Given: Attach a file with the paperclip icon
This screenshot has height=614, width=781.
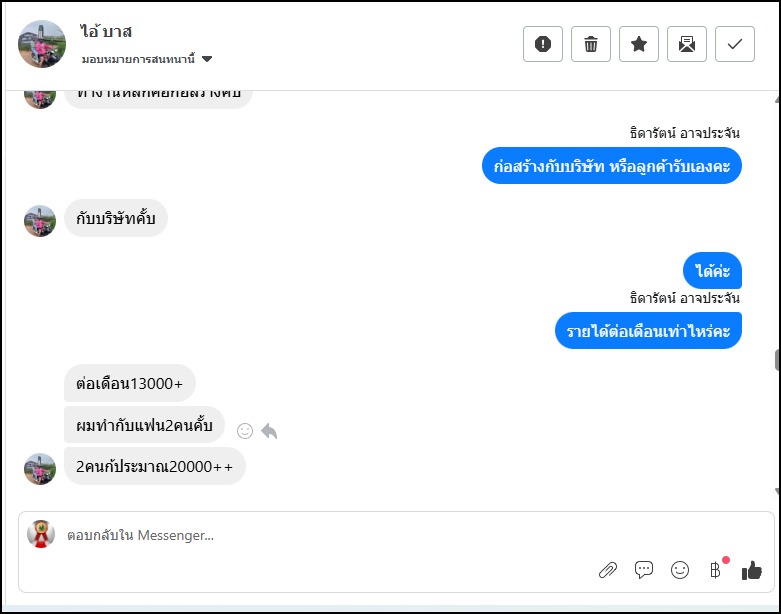Looking at the screenshot, I should coord(608,570).
